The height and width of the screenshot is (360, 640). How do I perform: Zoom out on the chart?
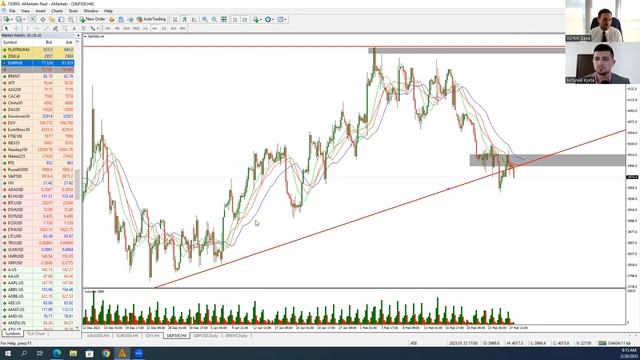pos(214,19)
